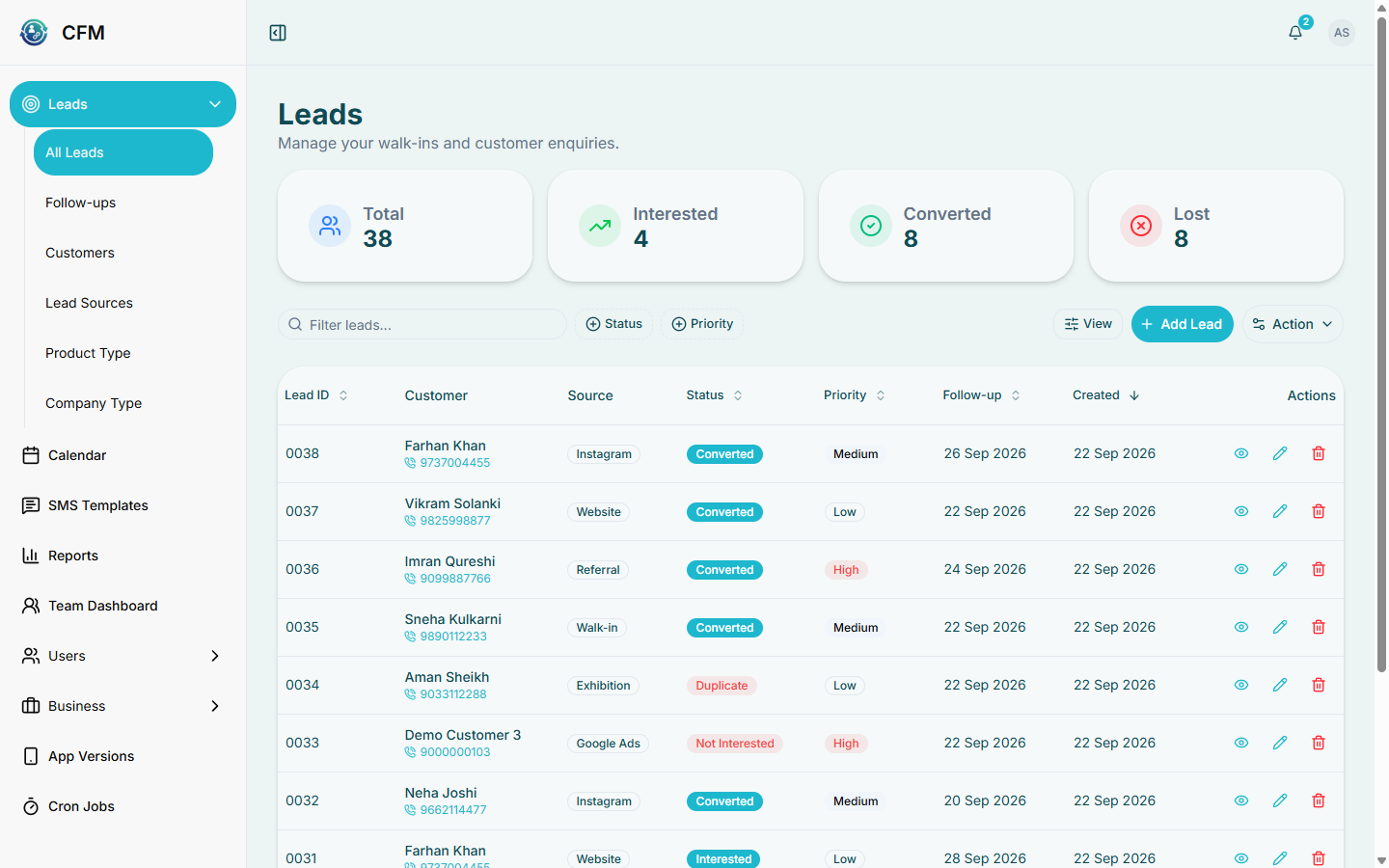
Task: Open the AS user avatar menu
Action: [1342, 33]
